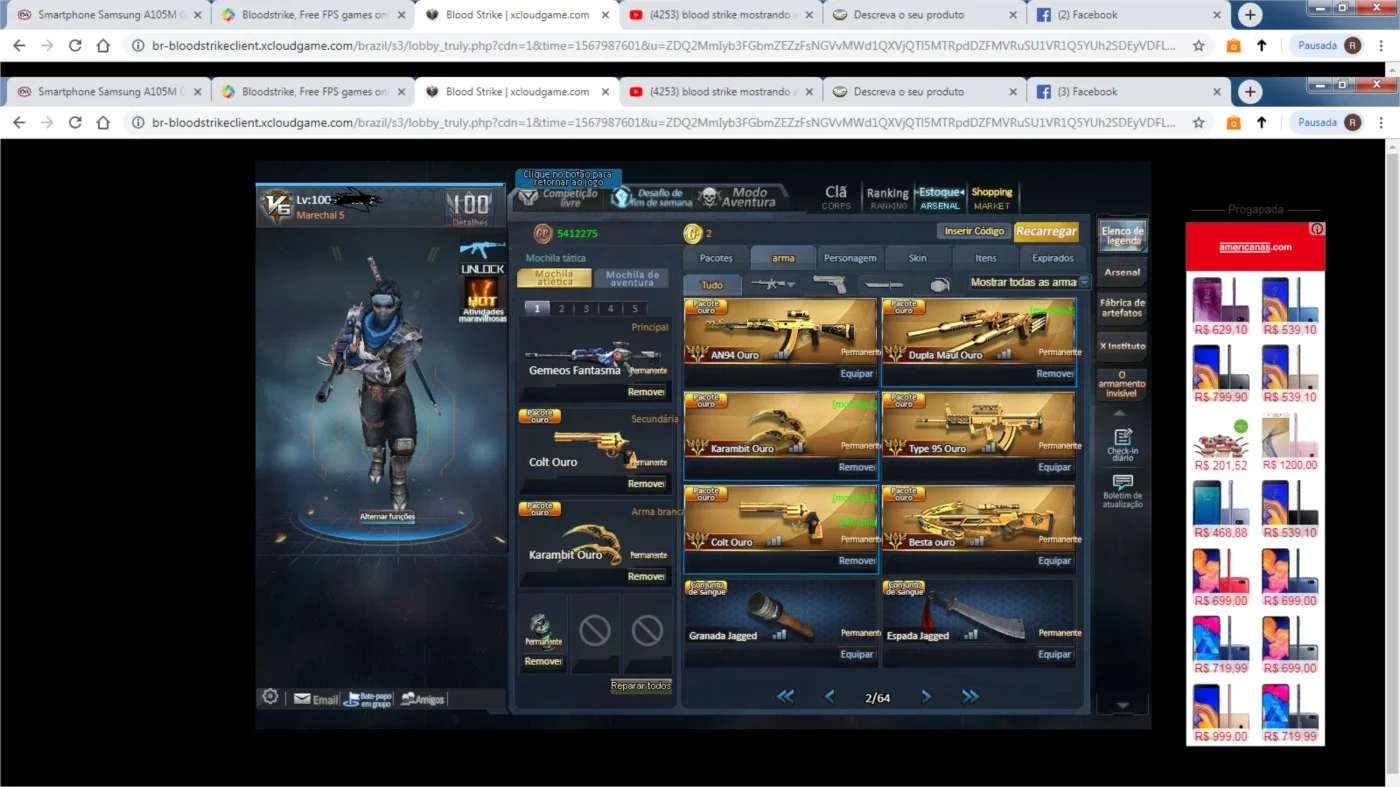
Task: Filter inventory by knife icon
Action: (x=883, y=285)
